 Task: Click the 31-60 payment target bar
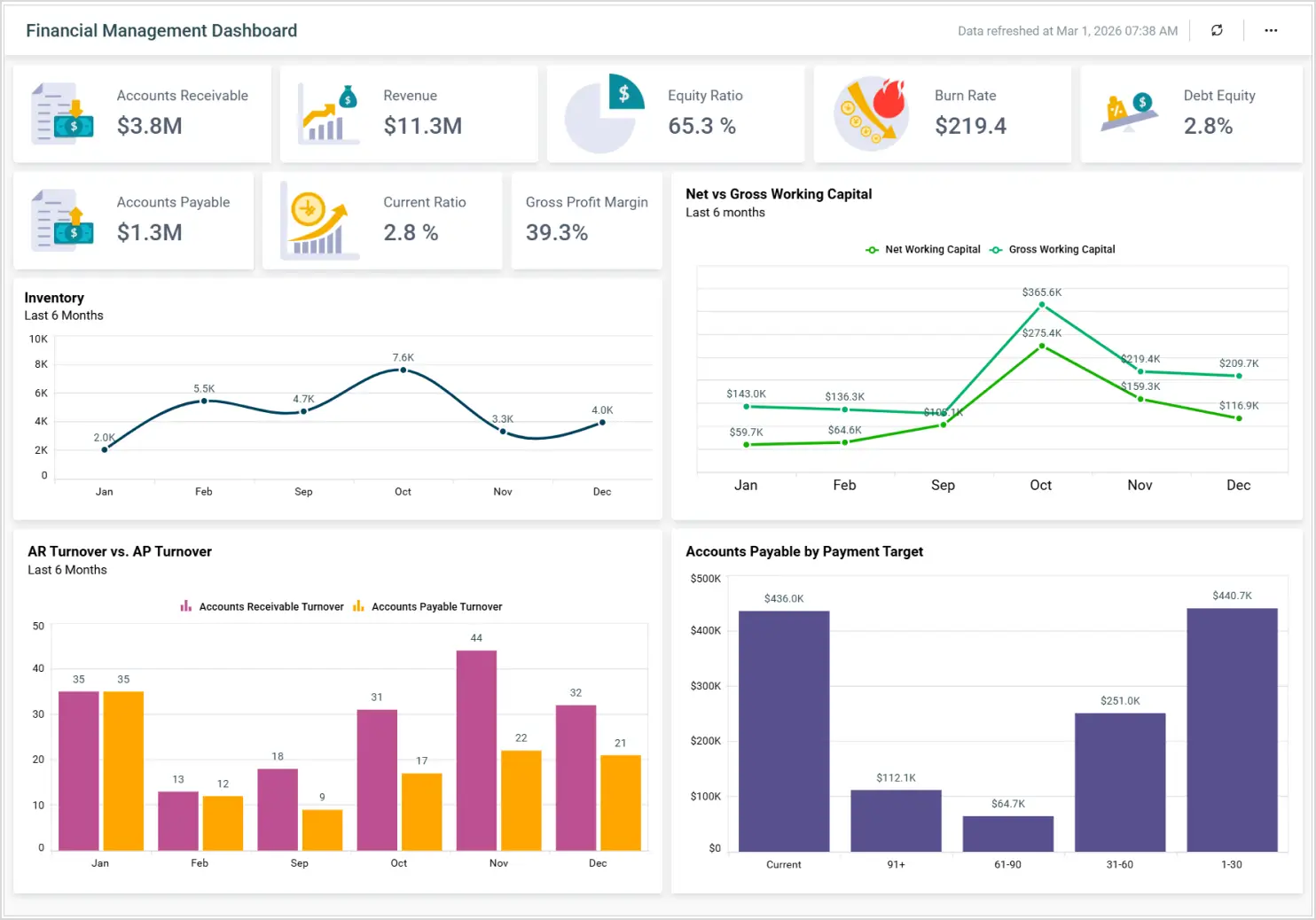click(x=1120, y=783)
